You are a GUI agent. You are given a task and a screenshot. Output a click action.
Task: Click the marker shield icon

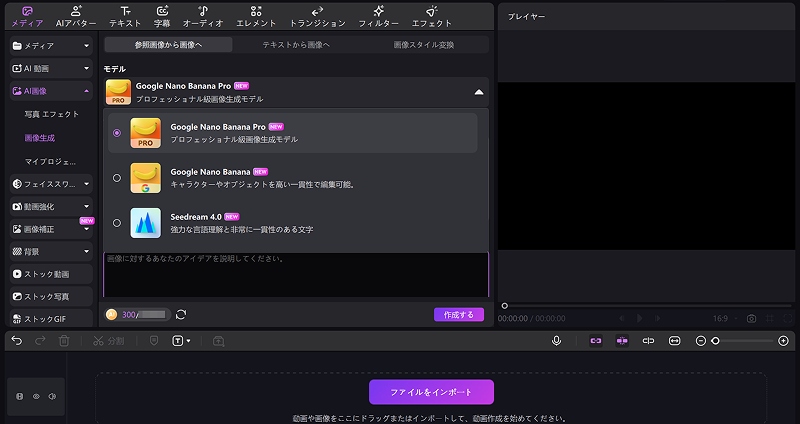[x=154, y=341]
